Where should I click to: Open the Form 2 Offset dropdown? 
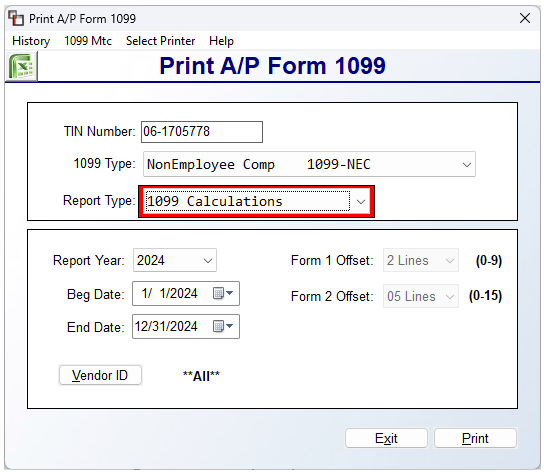click(420, 296)
